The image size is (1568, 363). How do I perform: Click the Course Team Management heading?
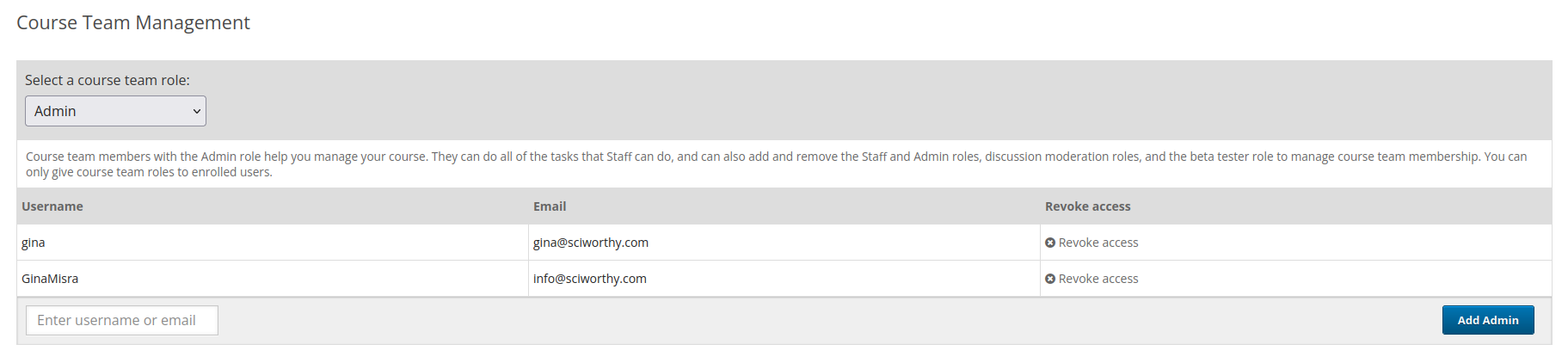click(133, 22)
